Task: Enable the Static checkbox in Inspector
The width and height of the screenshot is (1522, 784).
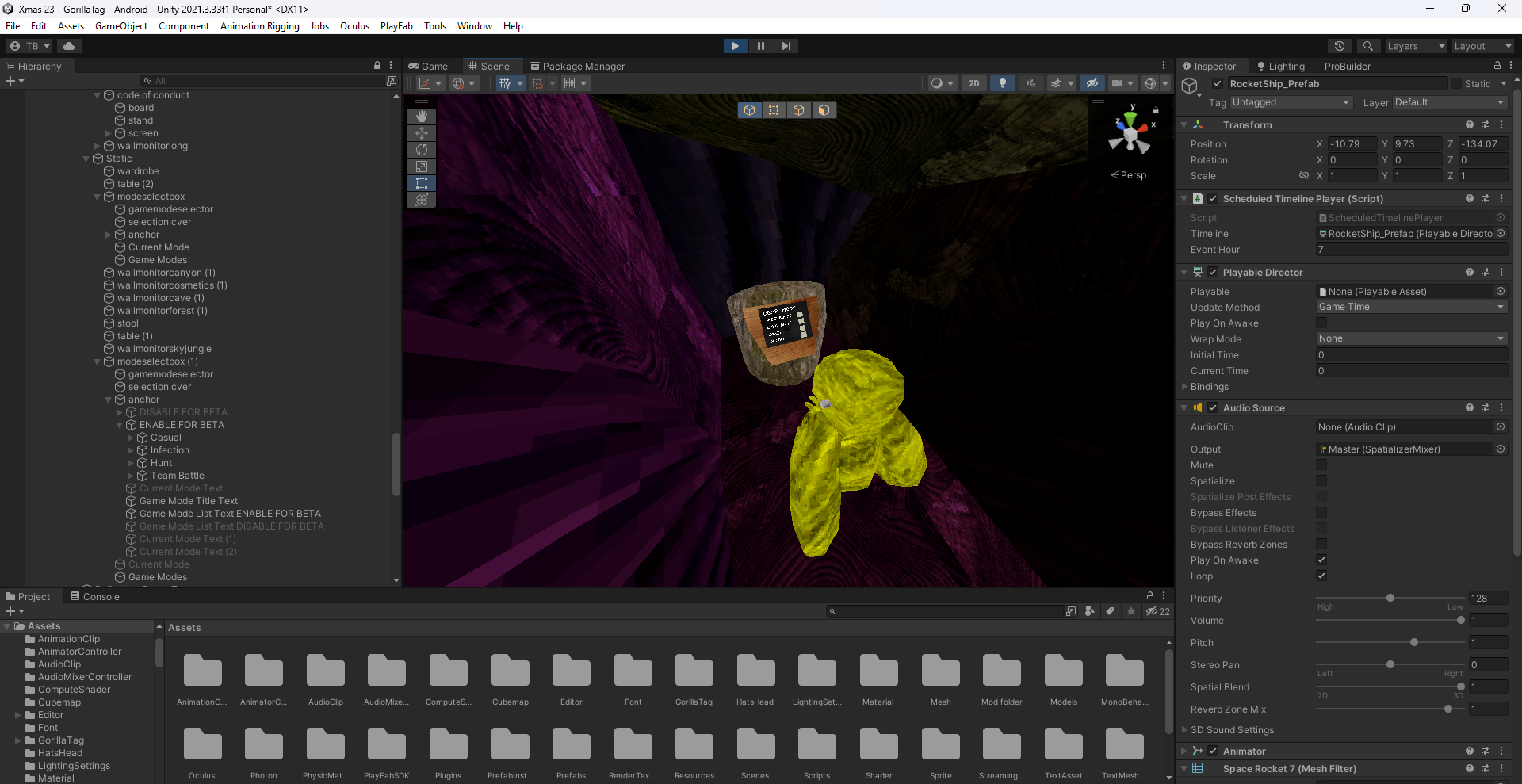Action: [x=1456, y=83]
